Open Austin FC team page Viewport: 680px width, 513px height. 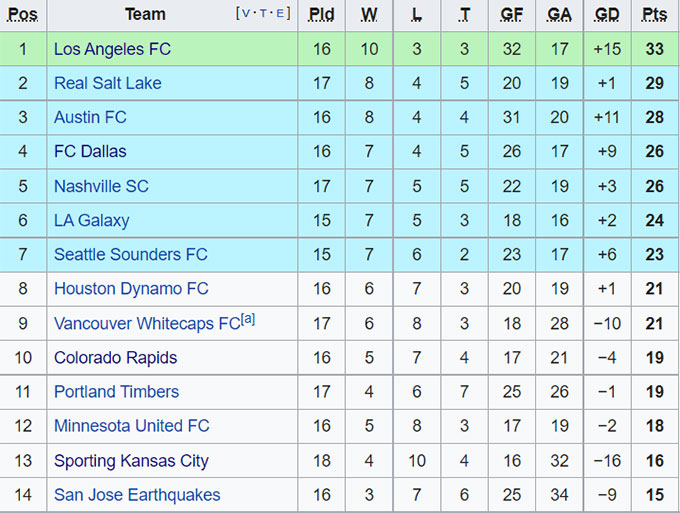coord(90,117)
